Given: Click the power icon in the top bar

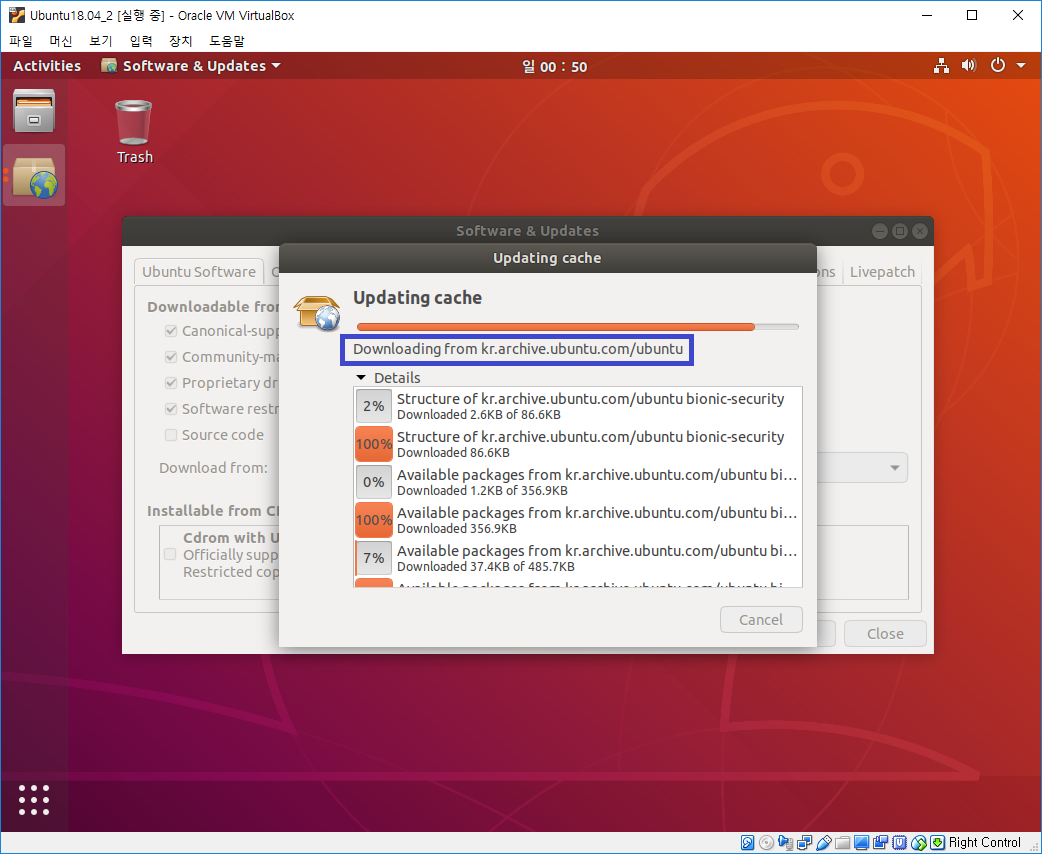Looking at the screenshot, I should point(997,66).
